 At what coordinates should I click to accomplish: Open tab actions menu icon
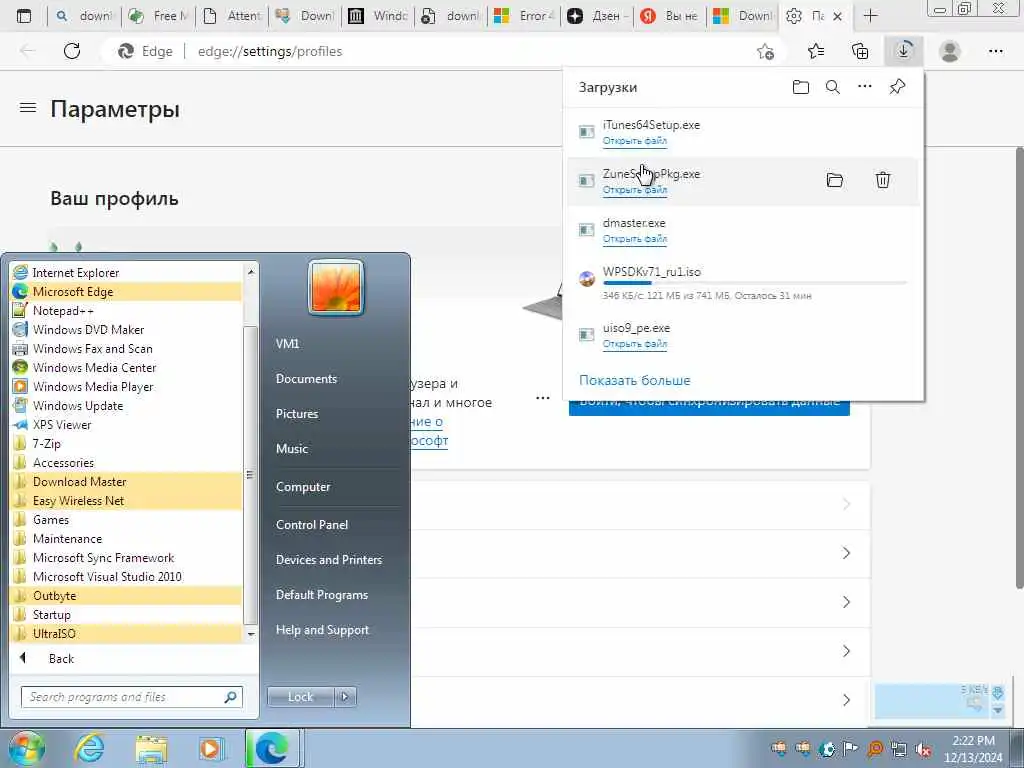[24, 16]
